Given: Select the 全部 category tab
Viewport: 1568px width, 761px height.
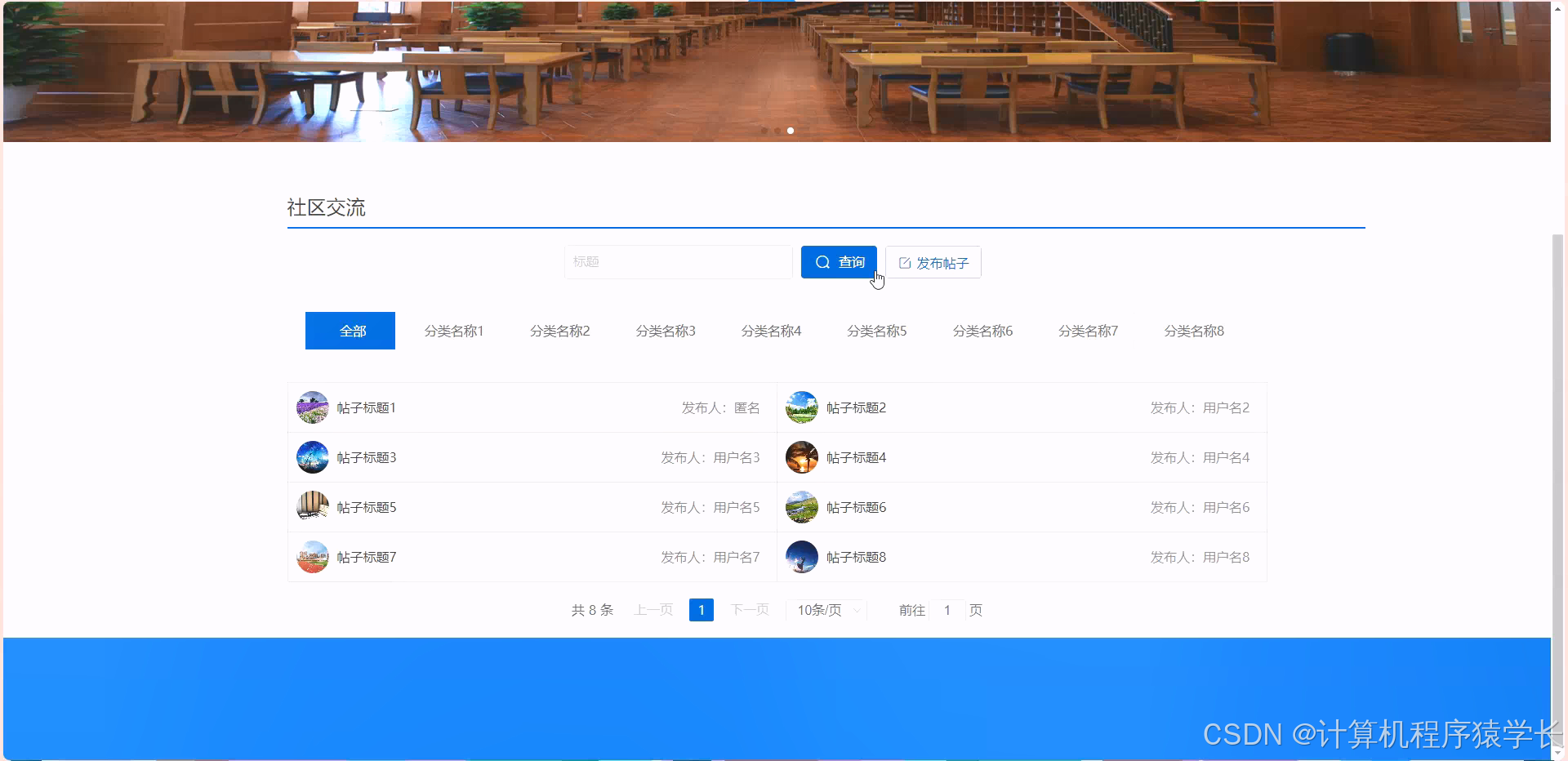Looking at the screenshot, I should [x=350, y=331].
